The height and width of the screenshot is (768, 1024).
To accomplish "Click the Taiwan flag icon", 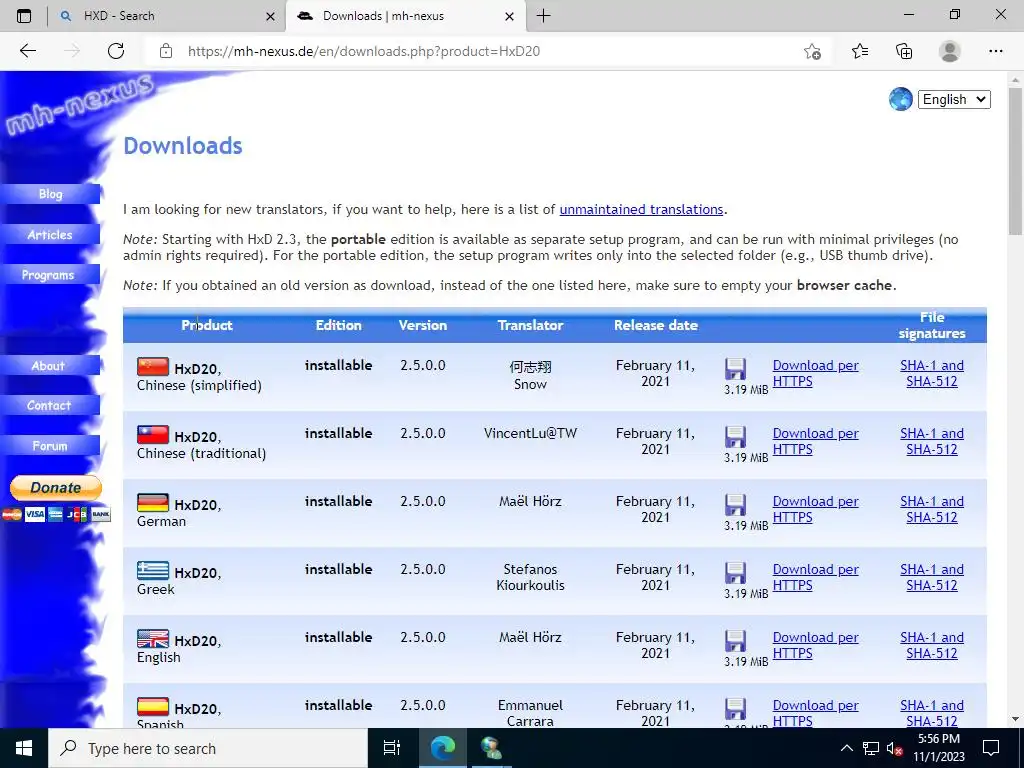I will (153, 434).
